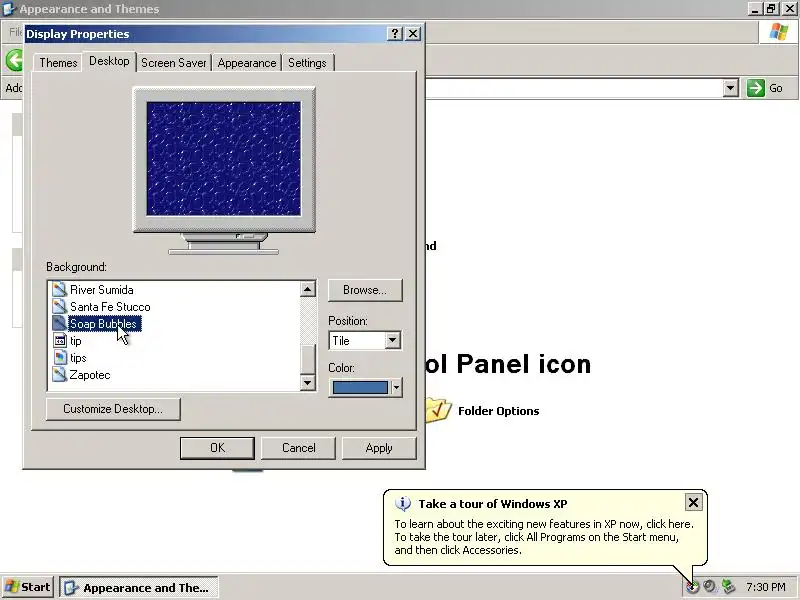Click the green Back arrow icon
This screenshot has width=800, height=600.
click(x=14, y=60)
